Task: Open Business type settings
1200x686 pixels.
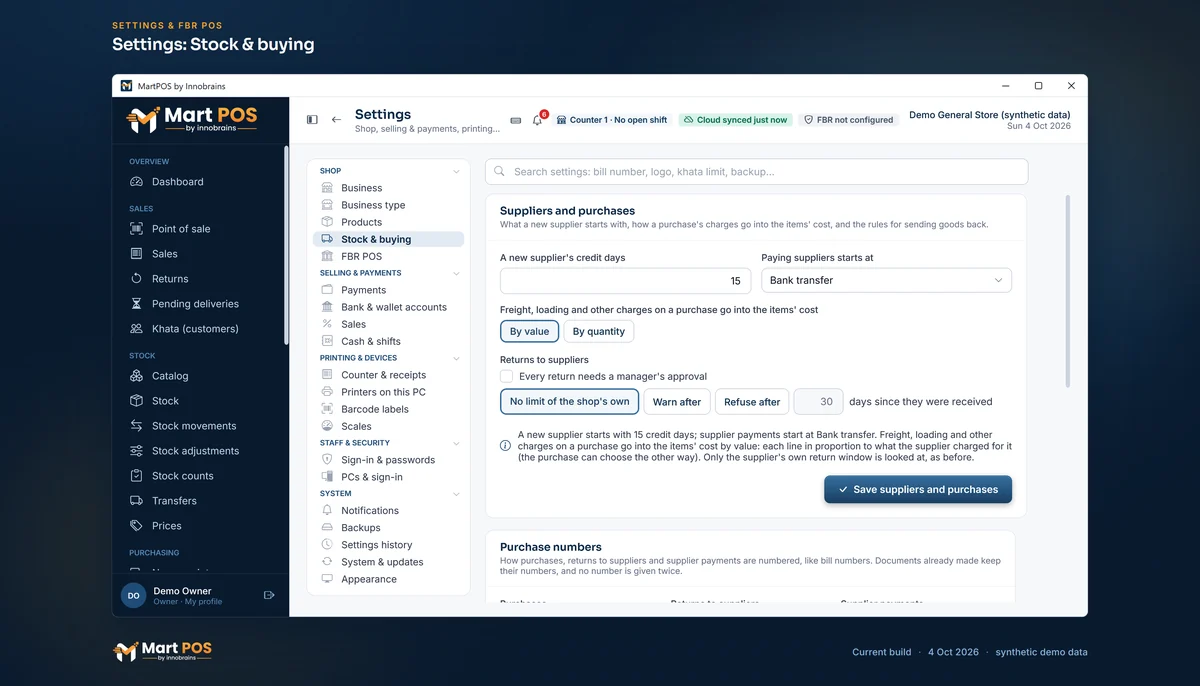Action: 388,205
